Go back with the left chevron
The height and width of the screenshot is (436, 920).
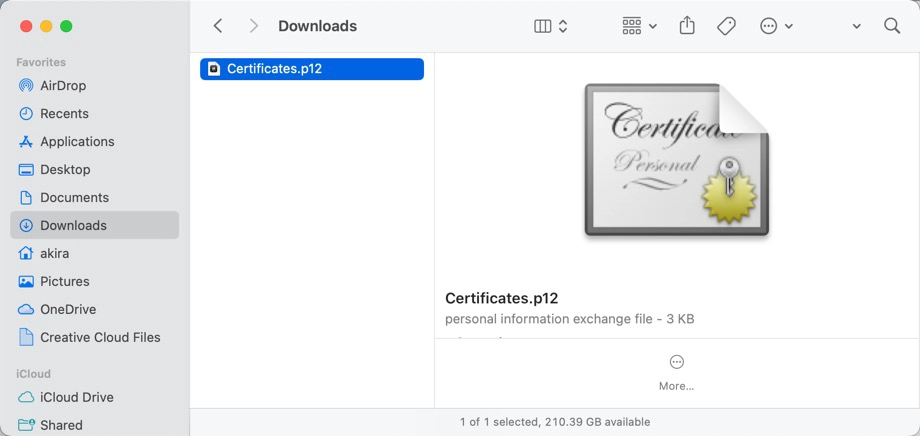tap(218, 26)
